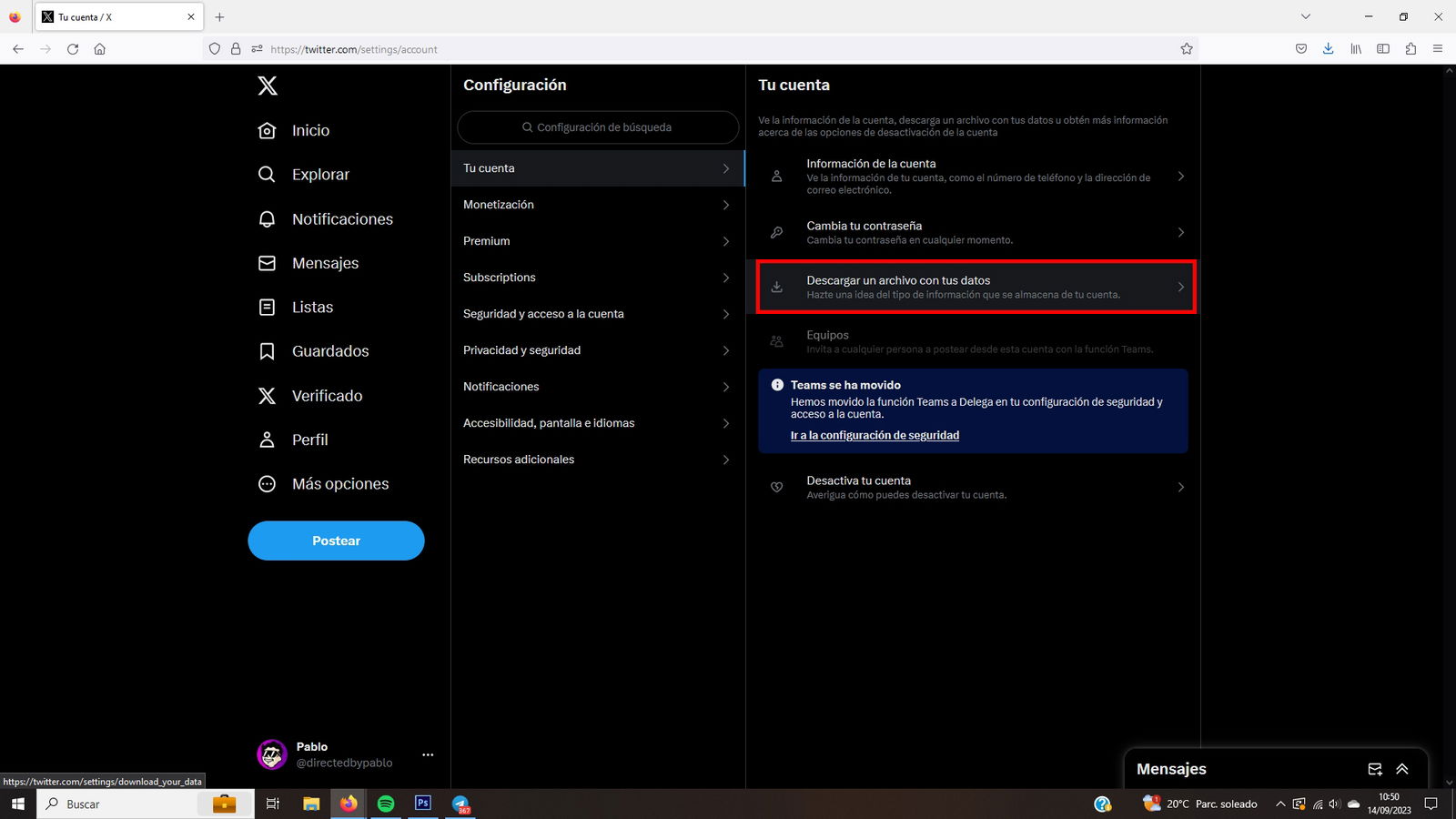Open Cambia tu contraseña
The image size is (1456, 819).
coord(973,232)
